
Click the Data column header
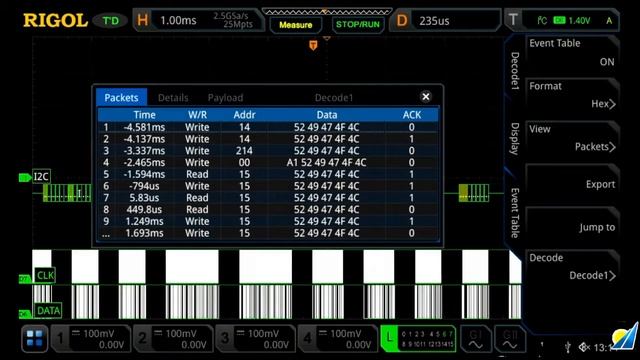point(327,115)
